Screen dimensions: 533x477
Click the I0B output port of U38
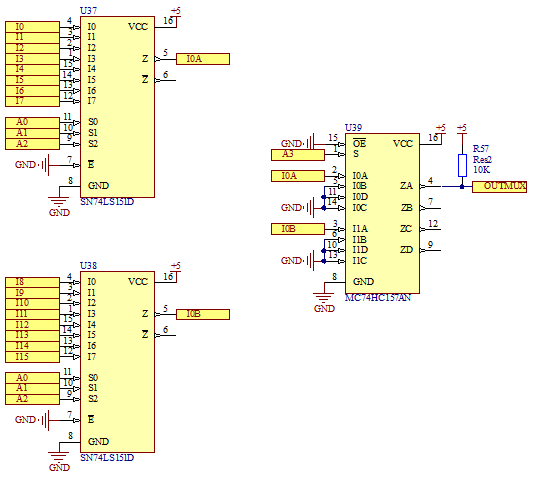coord(203,314)
